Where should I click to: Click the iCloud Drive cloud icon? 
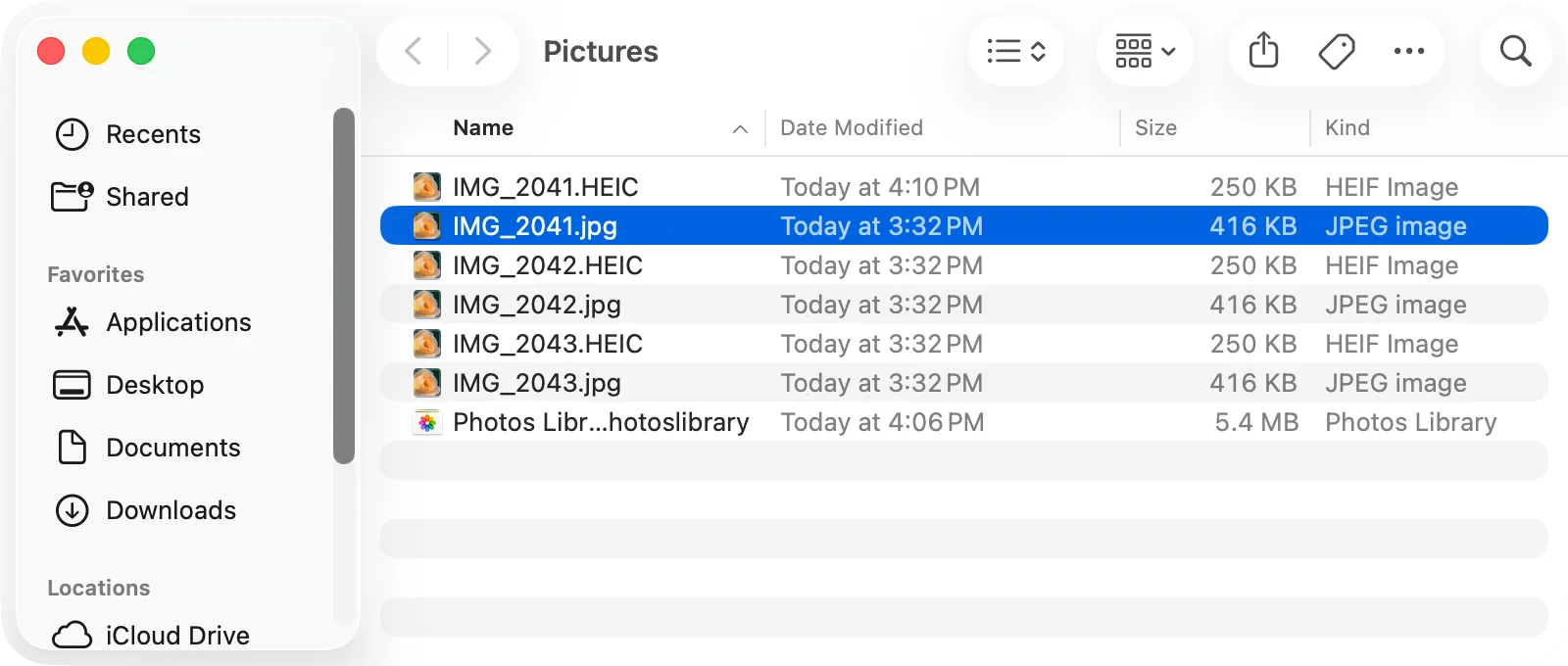tap(73, 636)
